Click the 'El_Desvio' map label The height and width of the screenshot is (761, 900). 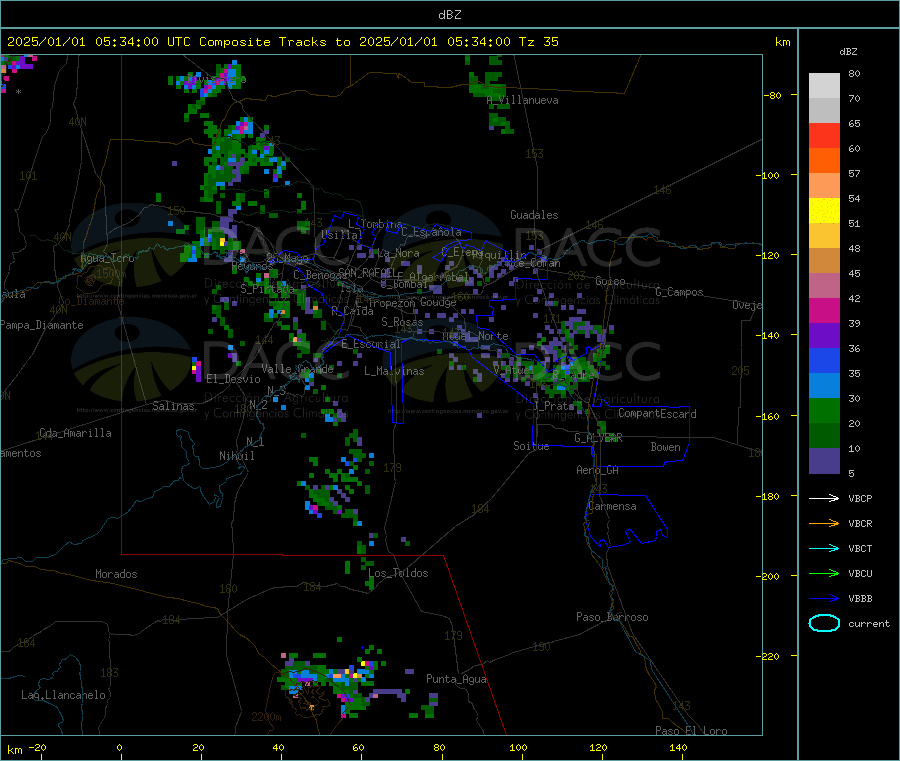[233, 379]
